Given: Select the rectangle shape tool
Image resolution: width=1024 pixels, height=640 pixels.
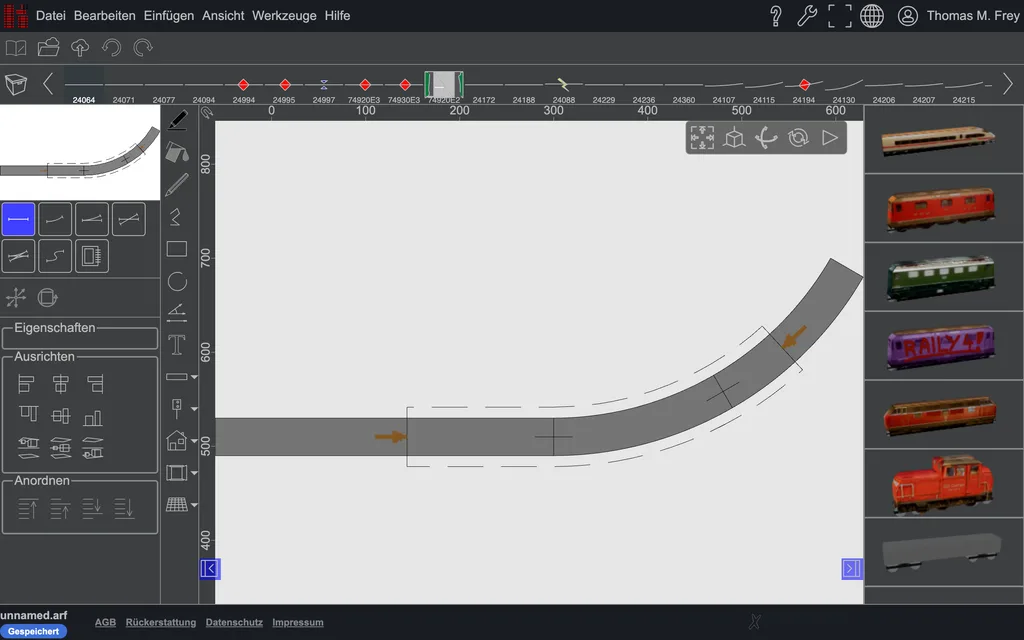Looking at the screenshot, I should [x=177, y=249].
